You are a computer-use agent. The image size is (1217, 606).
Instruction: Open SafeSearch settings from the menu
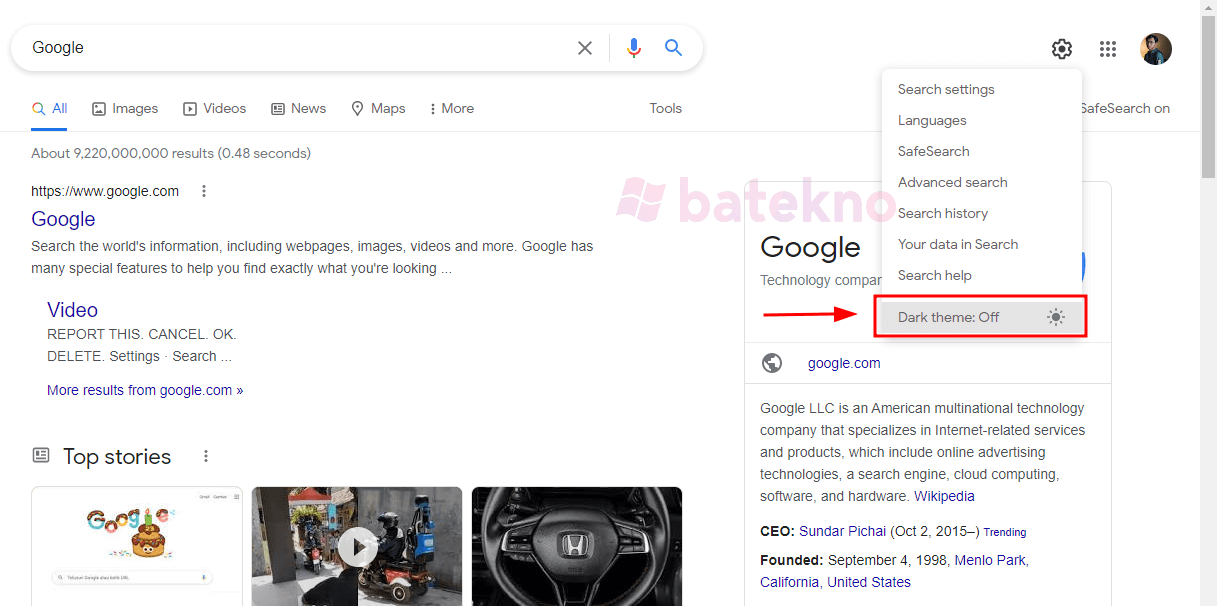click(x=933, y=151)
